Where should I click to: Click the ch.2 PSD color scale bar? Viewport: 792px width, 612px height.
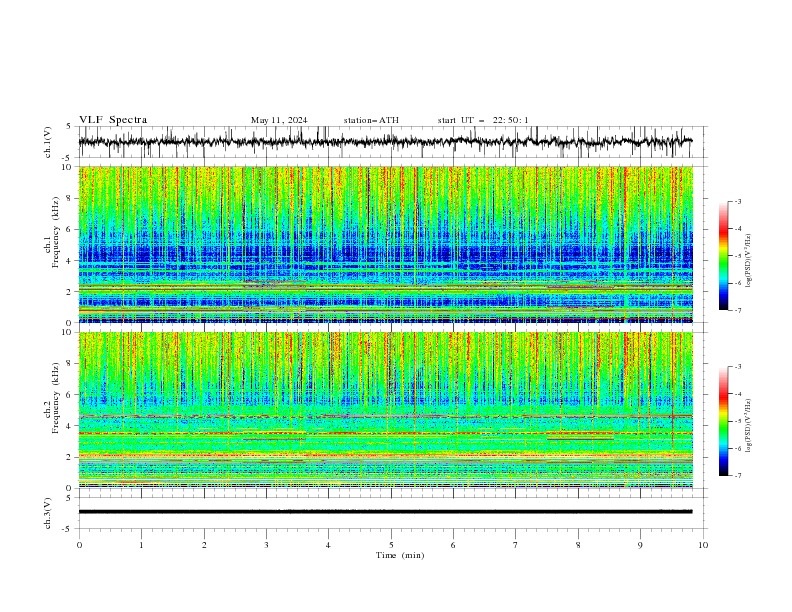coord(723,421)
